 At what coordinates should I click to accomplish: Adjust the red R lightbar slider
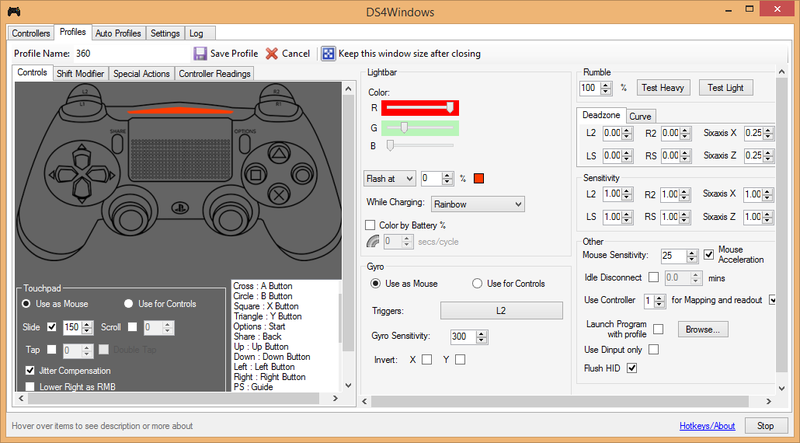420,108
